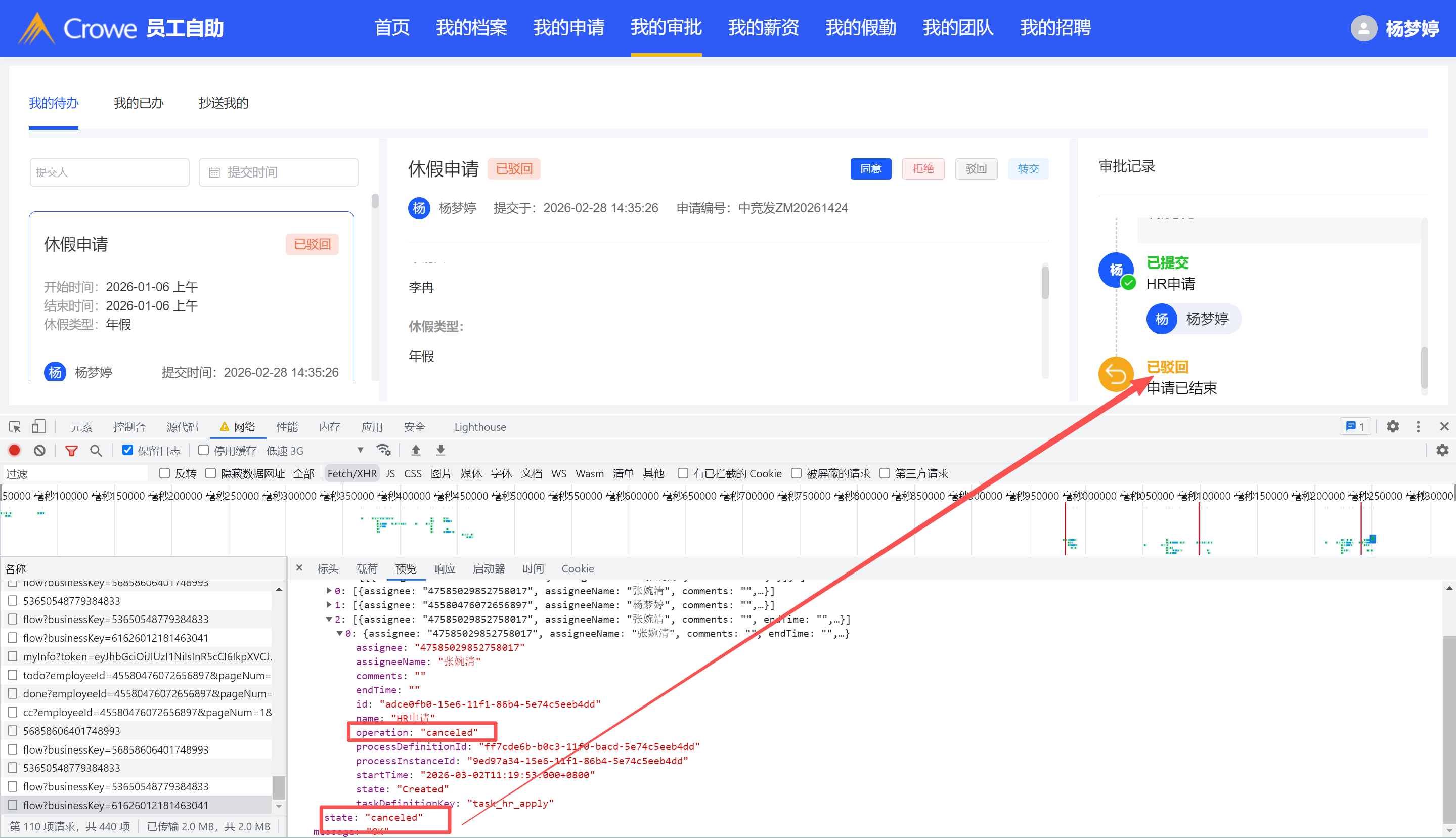Screen dimensions: 1456x838
Task: Click the 同意 approval button
Action: [870, 168]
